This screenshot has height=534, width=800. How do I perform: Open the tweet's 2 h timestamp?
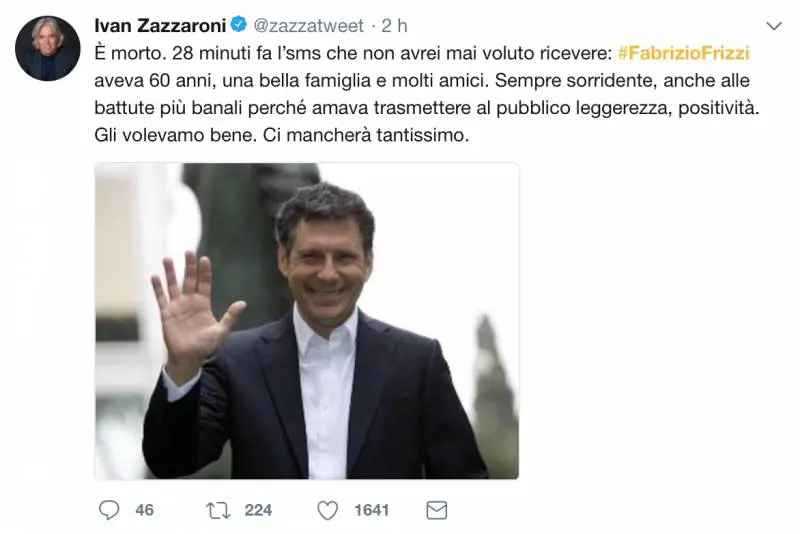point(394,26)
